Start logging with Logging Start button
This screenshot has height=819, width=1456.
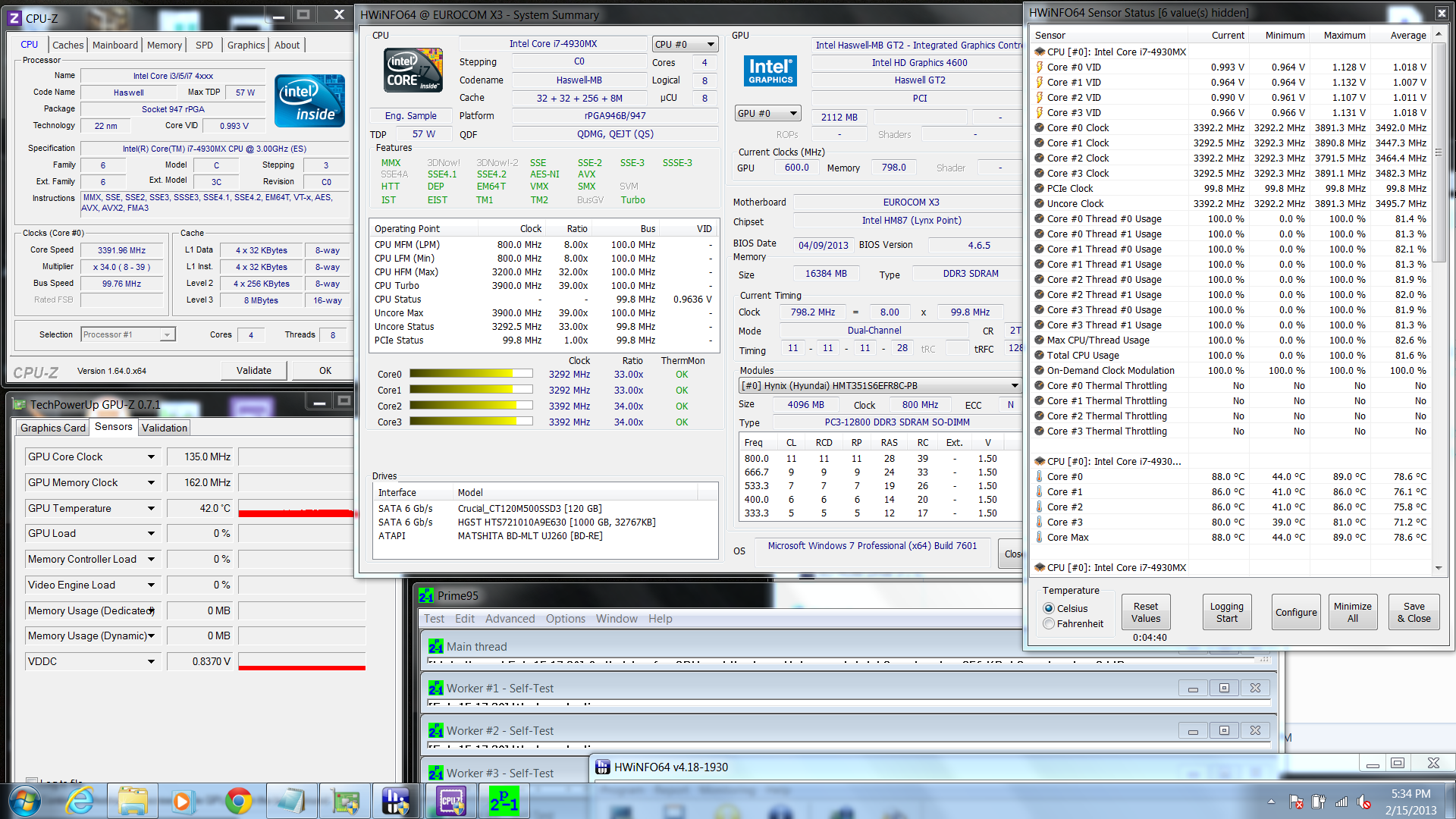(x=1226, y=612)
